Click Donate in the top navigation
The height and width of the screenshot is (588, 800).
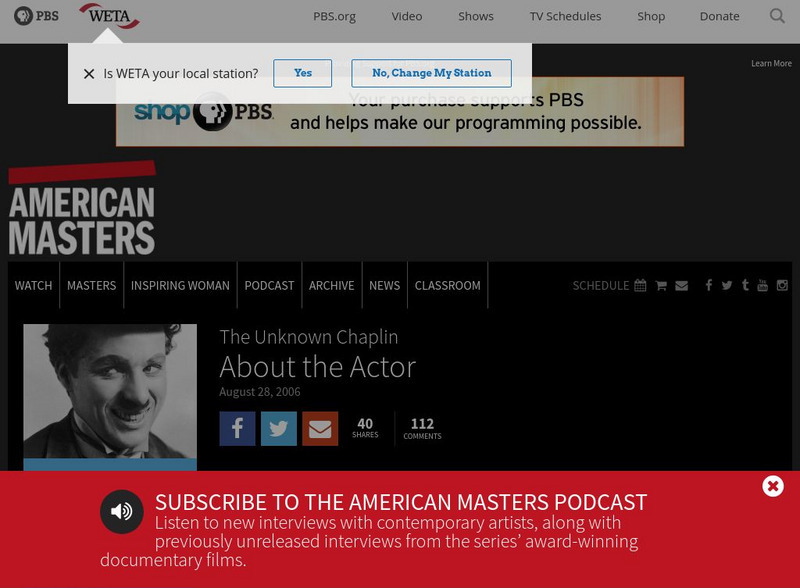[x=719, y=16]
